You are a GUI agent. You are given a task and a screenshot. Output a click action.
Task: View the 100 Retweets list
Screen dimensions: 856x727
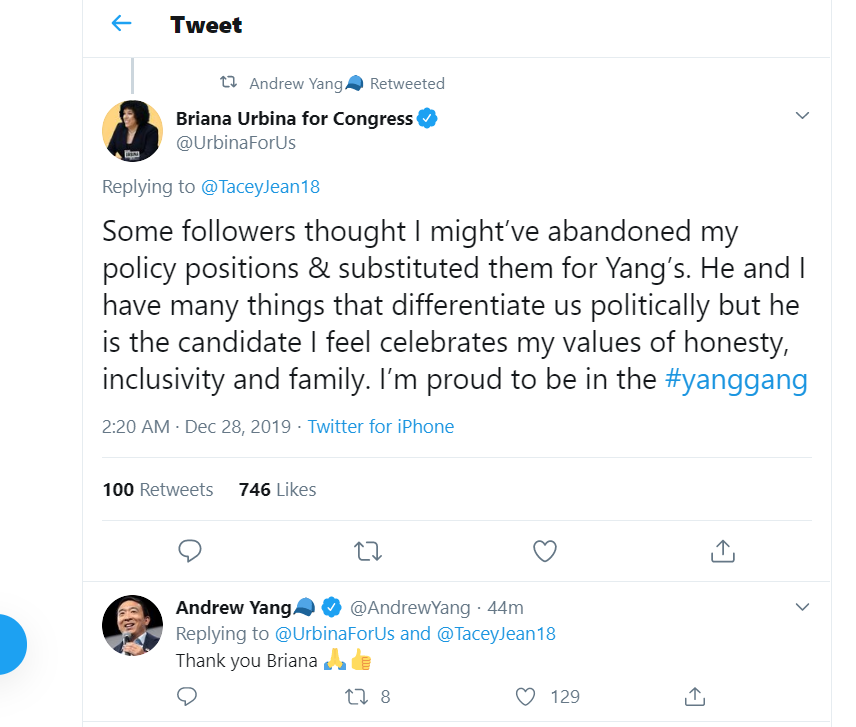pos(158,489)
